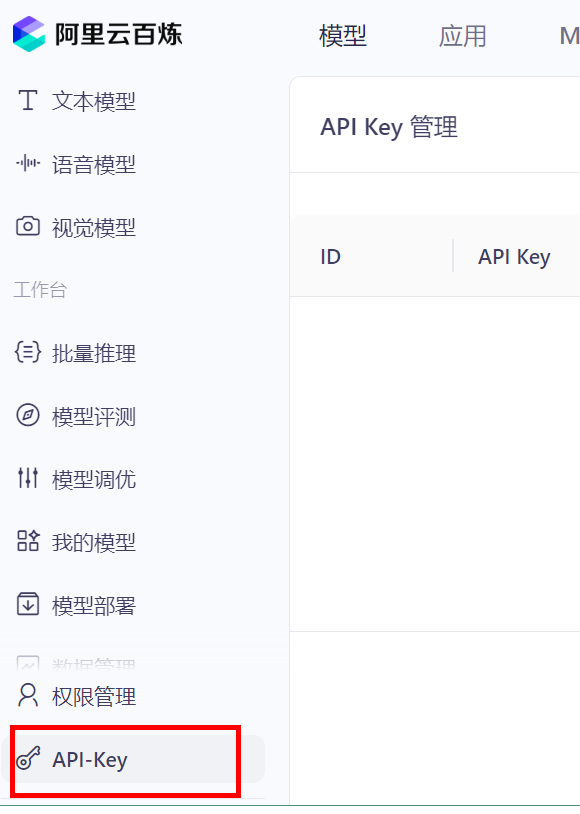Screen dimensions: 580x814
Task: Click the API Key column header
Action: 513,256
